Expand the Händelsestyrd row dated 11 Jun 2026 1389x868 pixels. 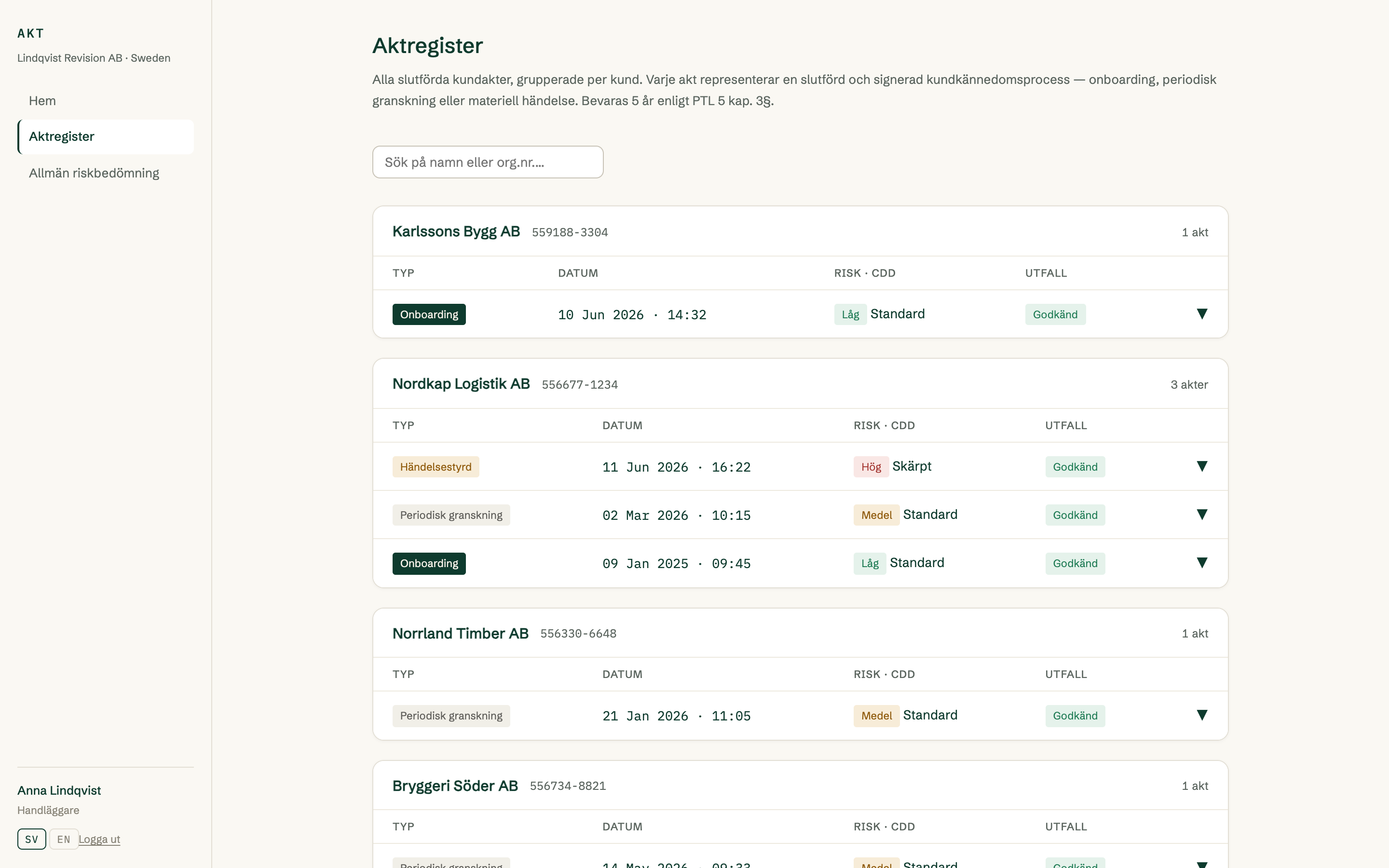(1202, 466)
